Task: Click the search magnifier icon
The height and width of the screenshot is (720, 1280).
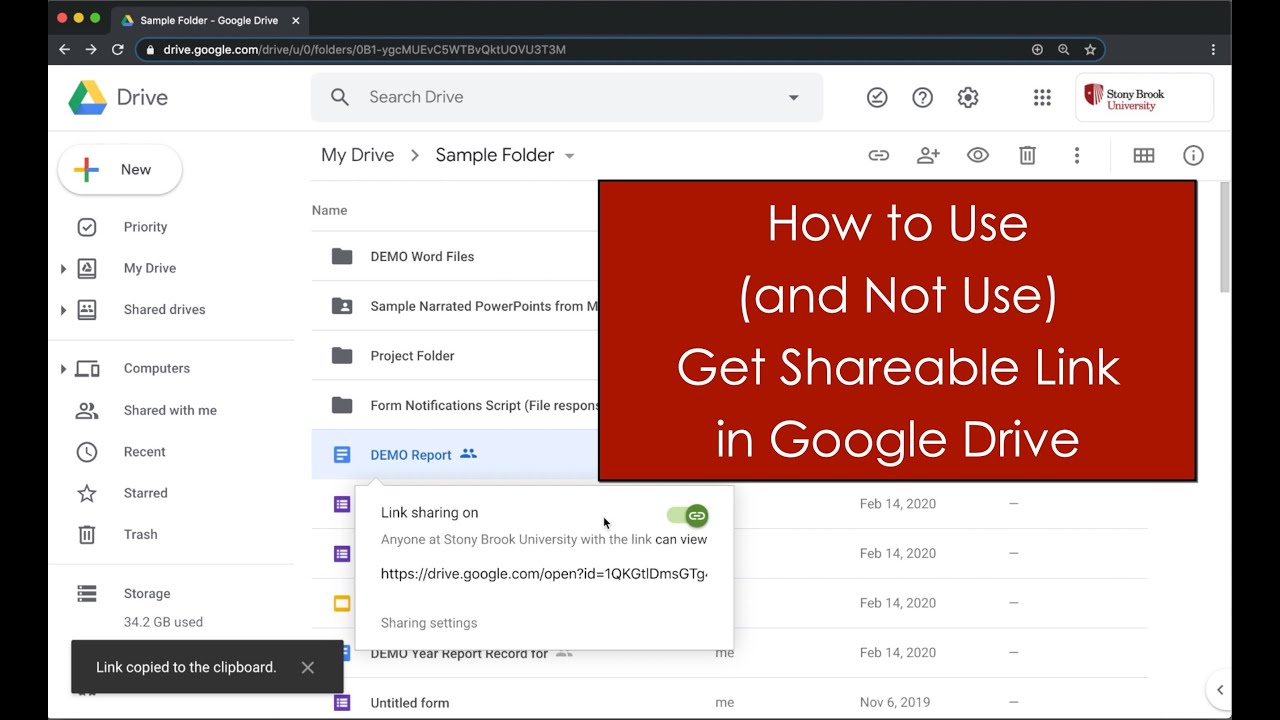Action: pyautogui.click(x=340, y=97)
